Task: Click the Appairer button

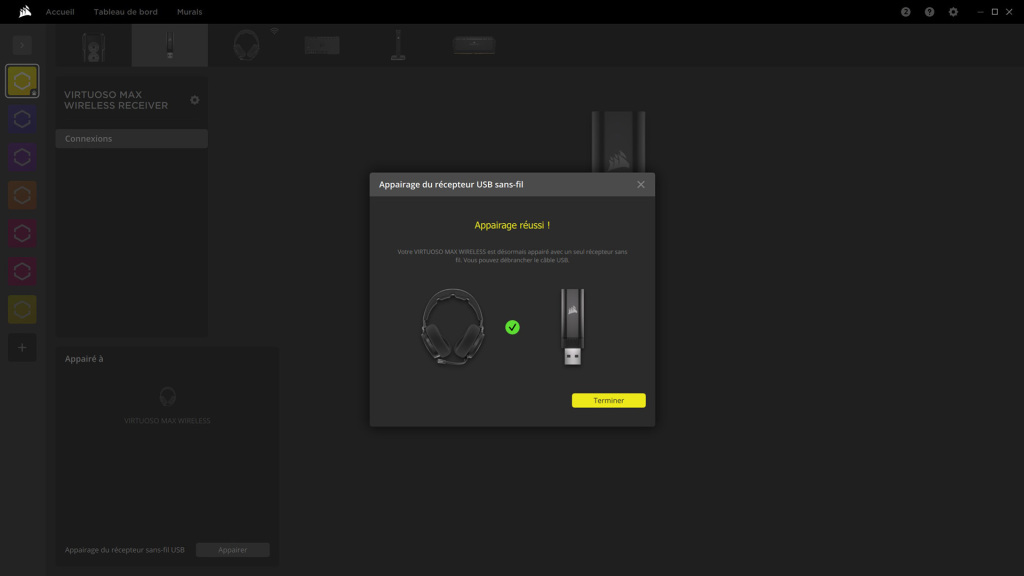Action: pyautogui.click(x=232, y=550)
